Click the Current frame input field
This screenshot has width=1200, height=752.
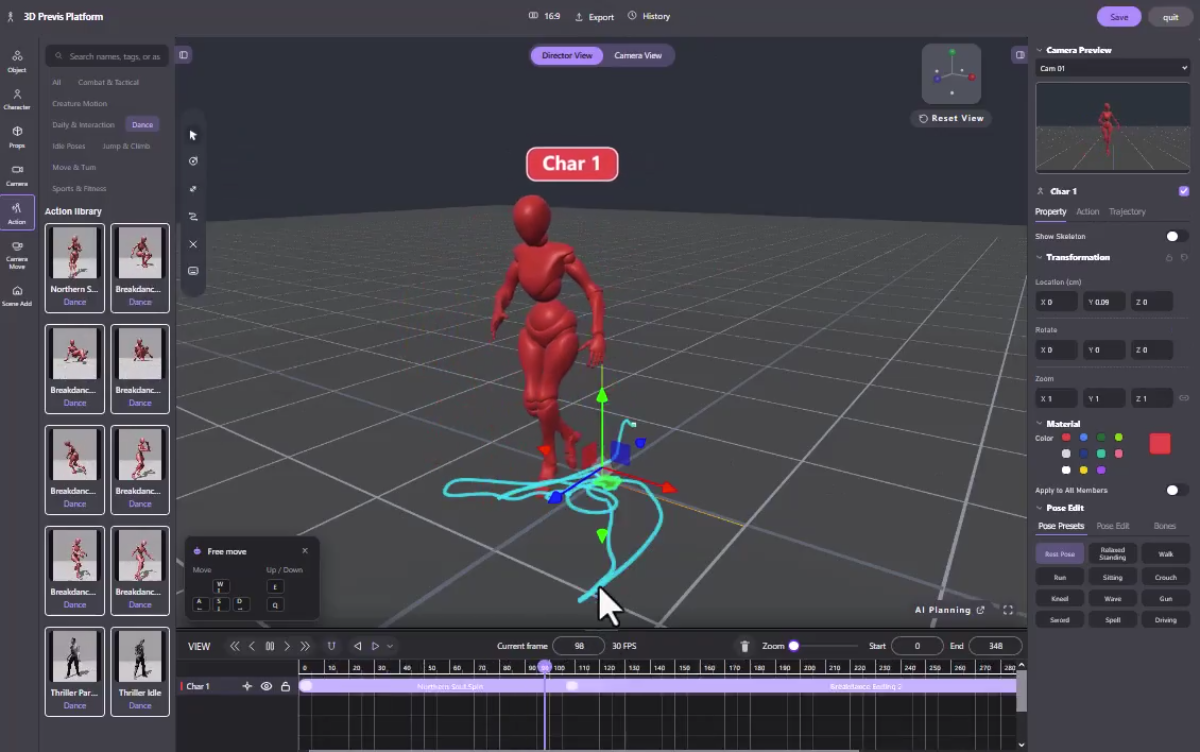point(578,646)
